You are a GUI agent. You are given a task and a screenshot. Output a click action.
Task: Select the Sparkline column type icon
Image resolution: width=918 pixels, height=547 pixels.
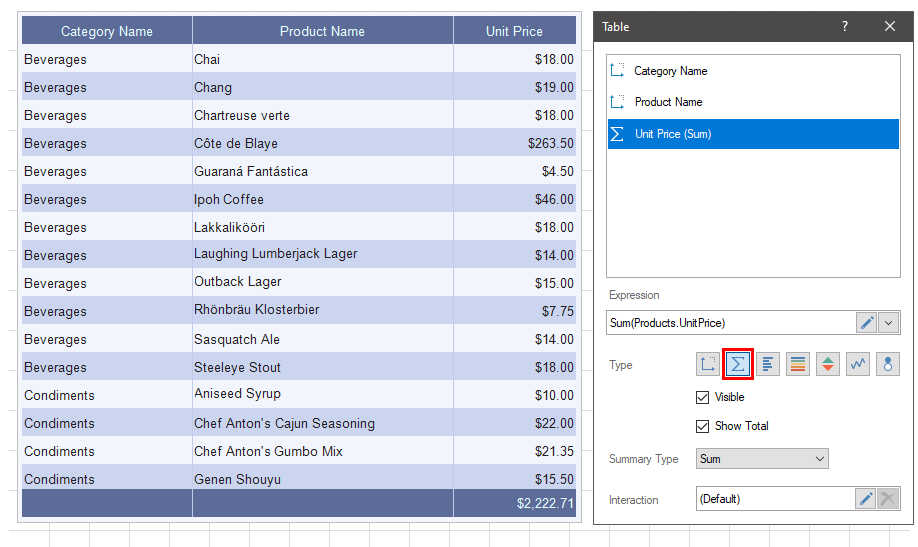858,365
